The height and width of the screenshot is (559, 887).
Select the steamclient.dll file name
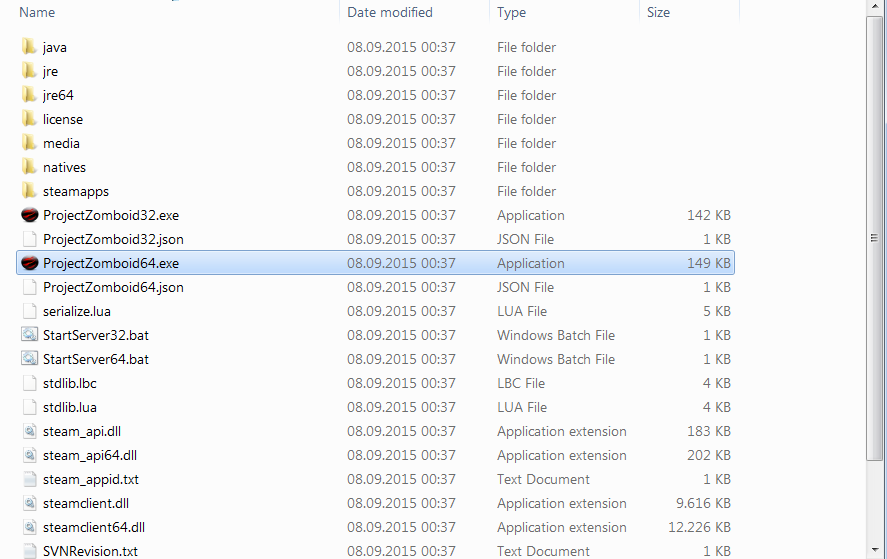[x=86, y=504]
